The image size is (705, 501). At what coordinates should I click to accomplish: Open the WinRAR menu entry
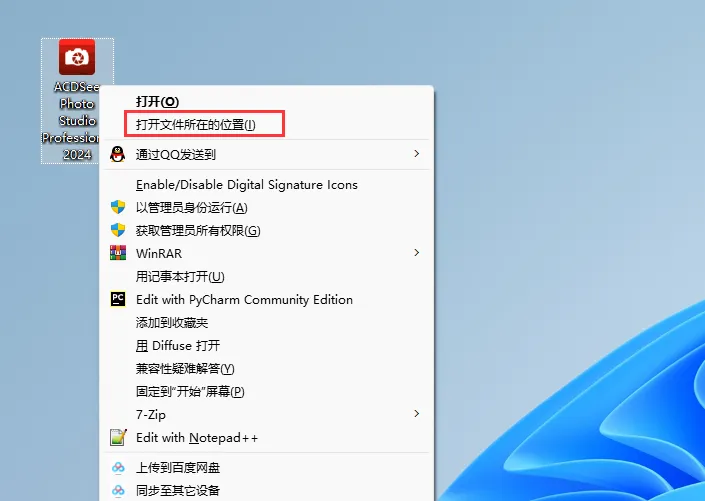(x=267, y=253)
